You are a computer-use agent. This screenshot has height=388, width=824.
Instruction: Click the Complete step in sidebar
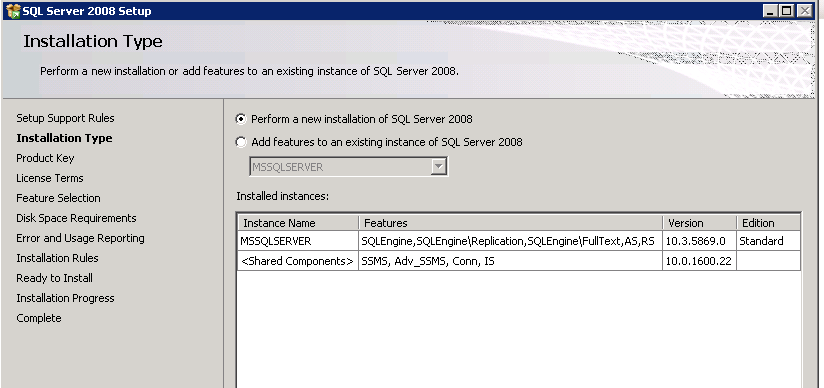(39, 318)
